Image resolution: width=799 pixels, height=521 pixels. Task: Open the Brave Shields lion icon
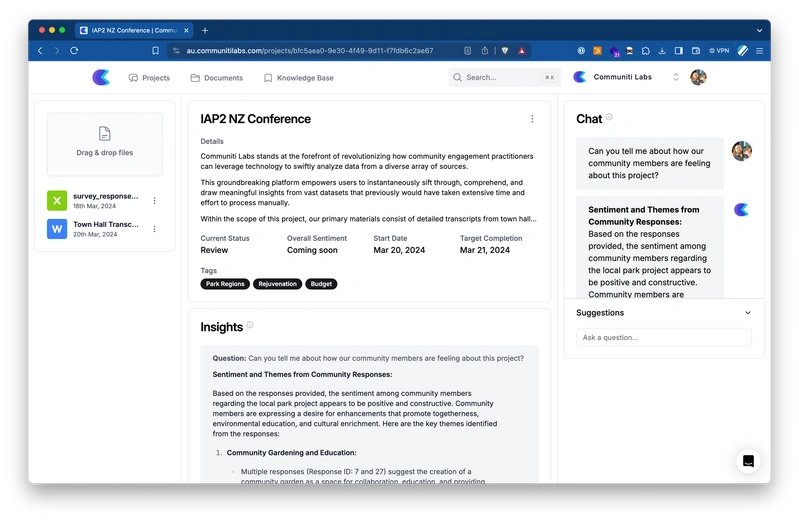coord(505,50)
